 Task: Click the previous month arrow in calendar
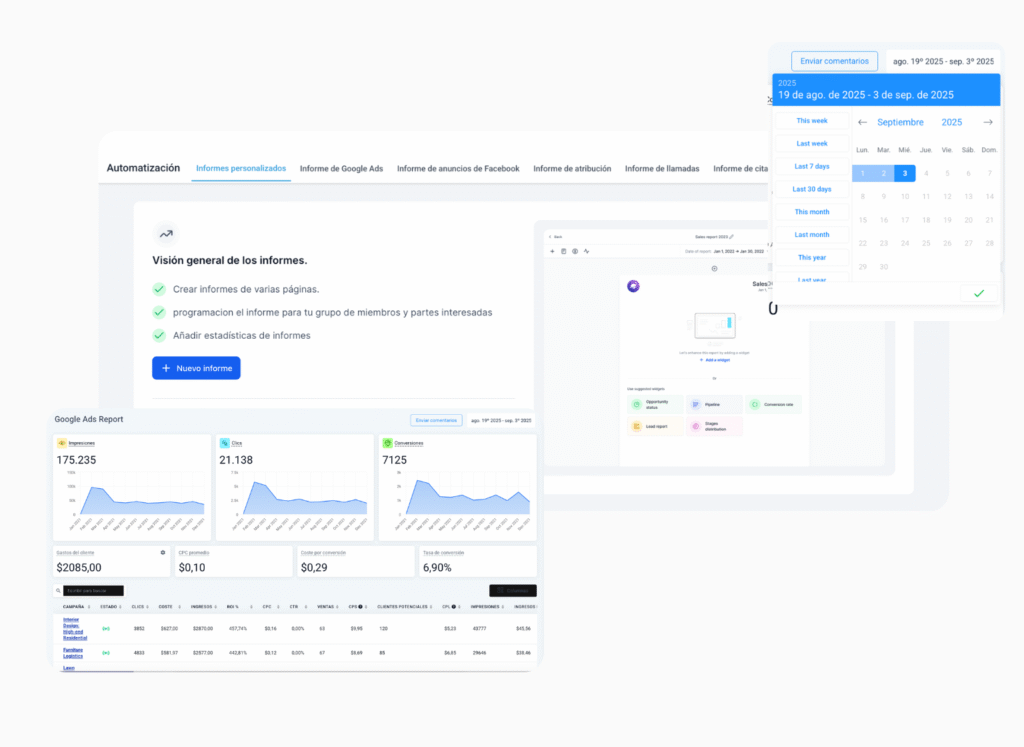pyautogui.click(x=863, y=122)
